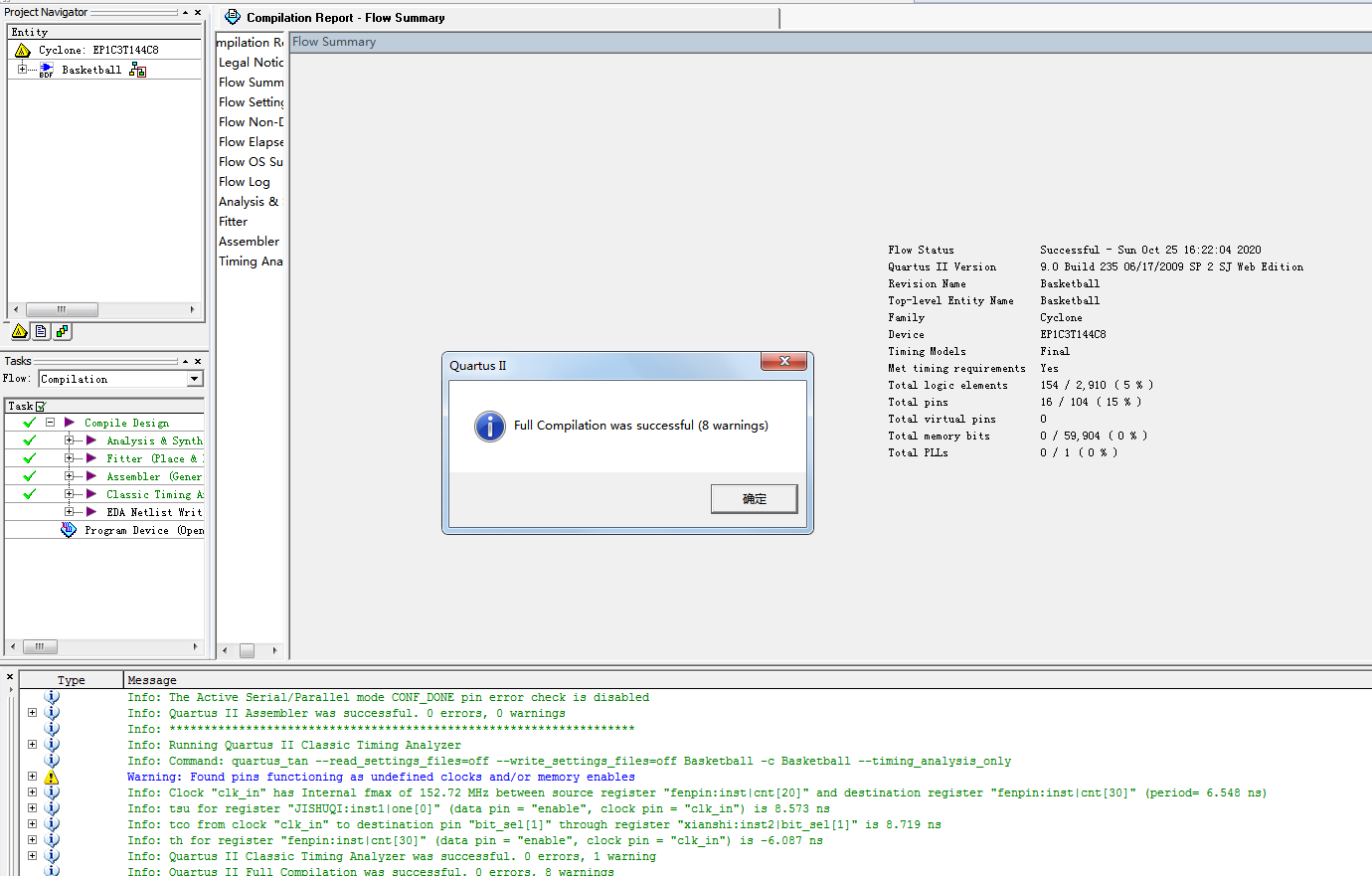Close the Project Navigator panel
The width and height of the screenshot is (1372, 876).
coord(198,12)
